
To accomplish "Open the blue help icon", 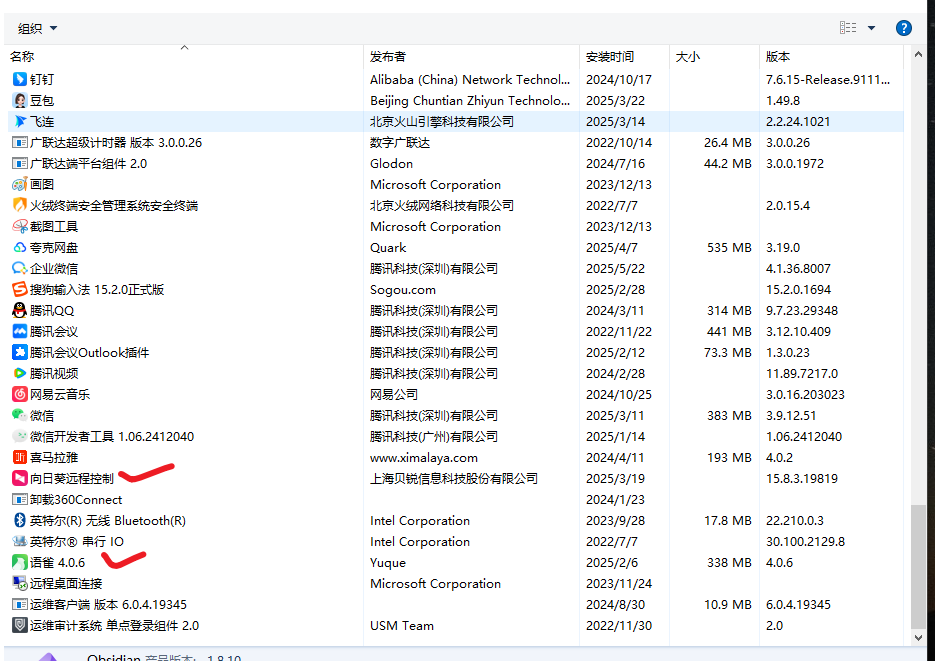I will pyautogui.click(x=903, y=28).
